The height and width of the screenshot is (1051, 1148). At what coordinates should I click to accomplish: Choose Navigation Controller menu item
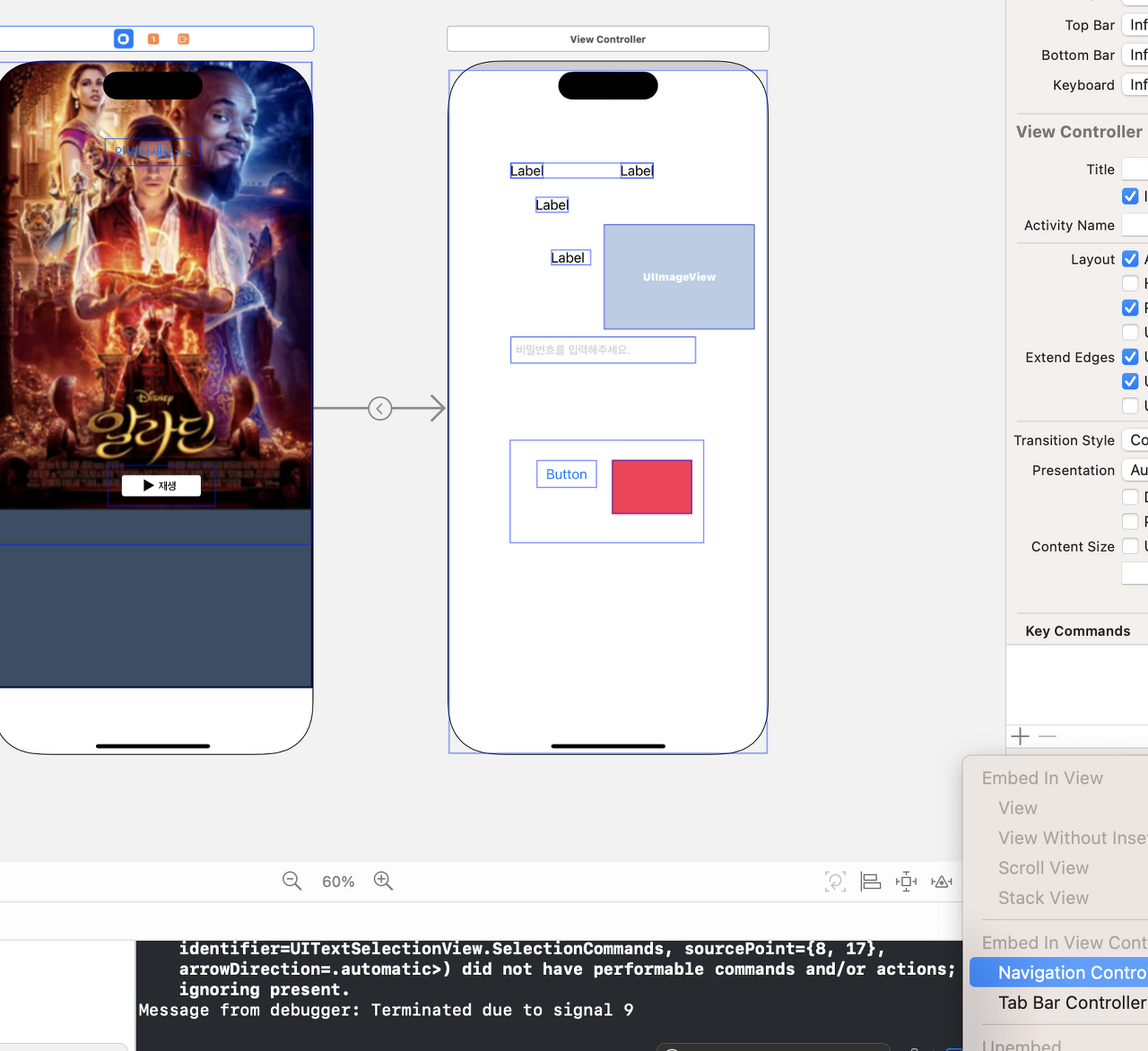[1059, 973]
